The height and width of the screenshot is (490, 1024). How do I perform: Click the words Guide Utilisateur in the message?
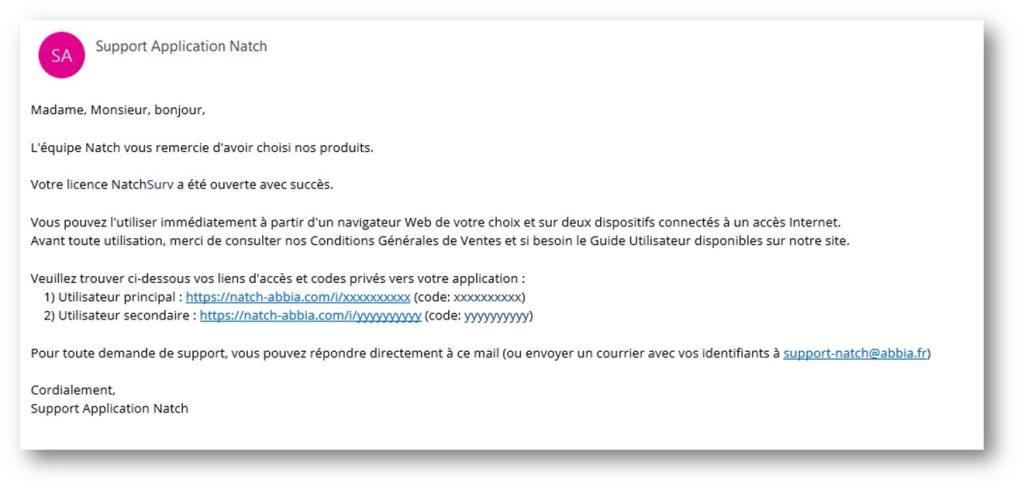(x=663, y=241)
